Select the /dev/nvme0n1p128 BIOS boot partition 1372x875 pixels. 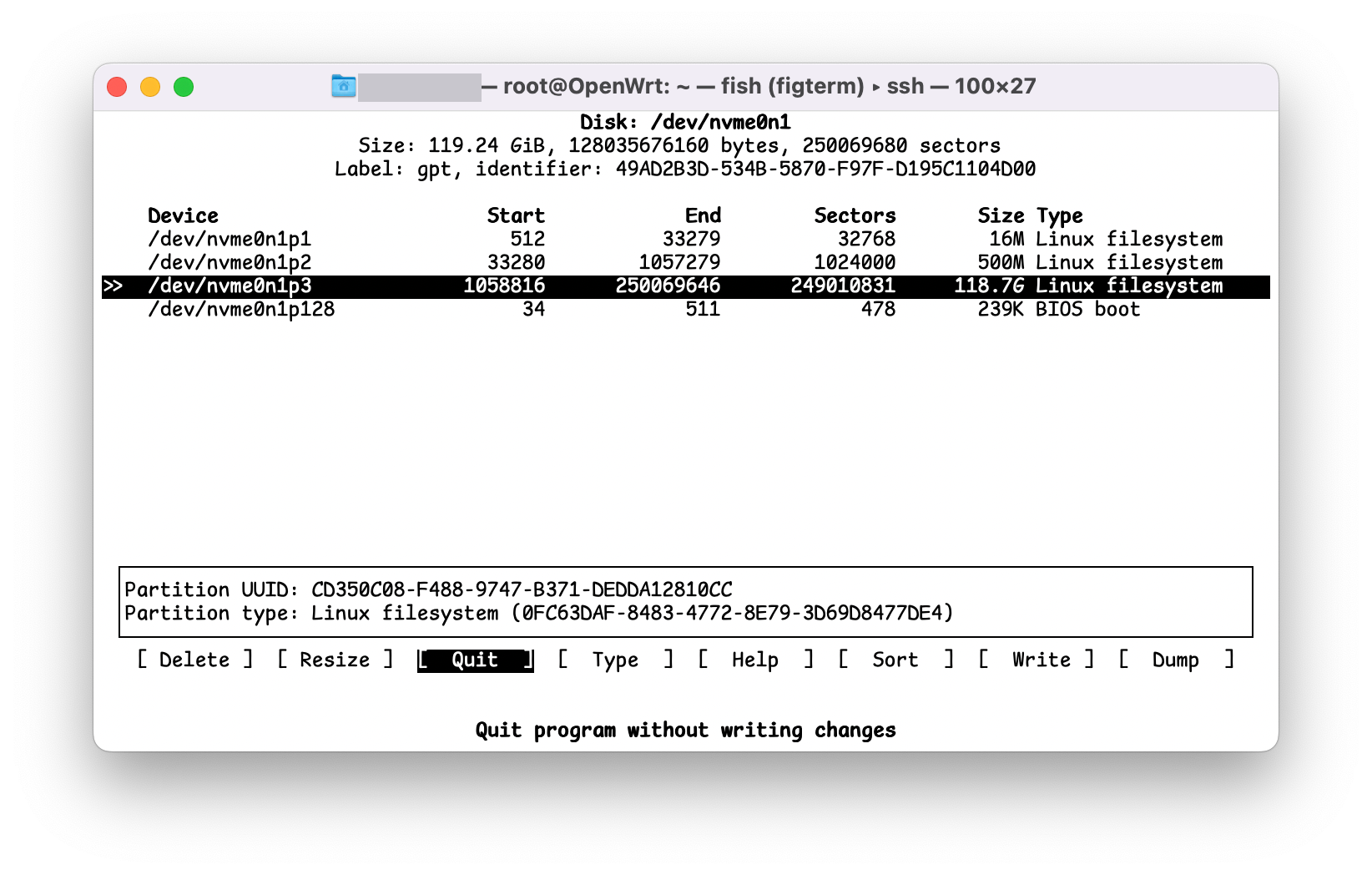(242, 309)
